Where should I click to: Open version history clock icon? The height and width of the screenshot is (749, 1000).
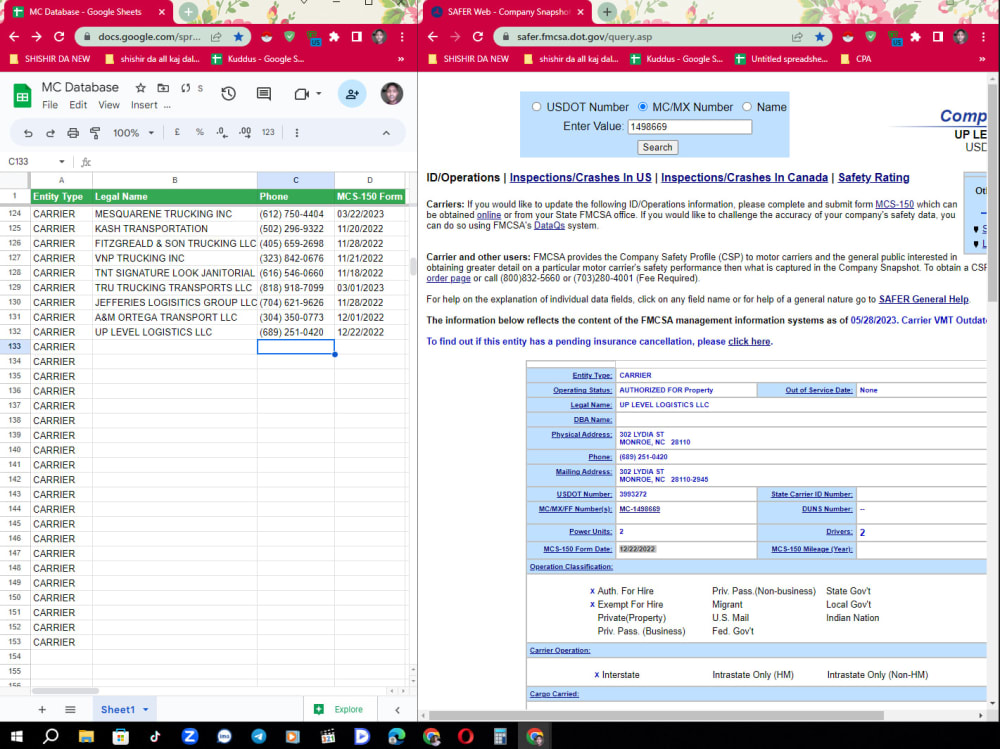point(228,94)
